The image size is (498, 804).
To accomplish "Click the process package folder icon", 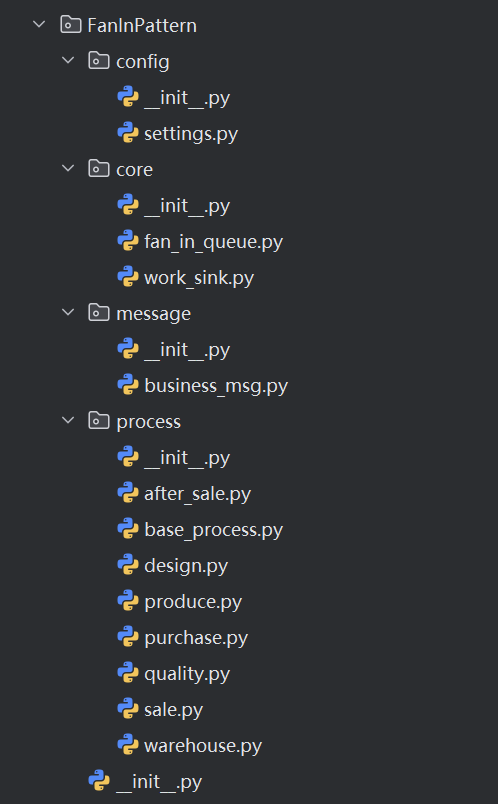I will pos(98,420).
